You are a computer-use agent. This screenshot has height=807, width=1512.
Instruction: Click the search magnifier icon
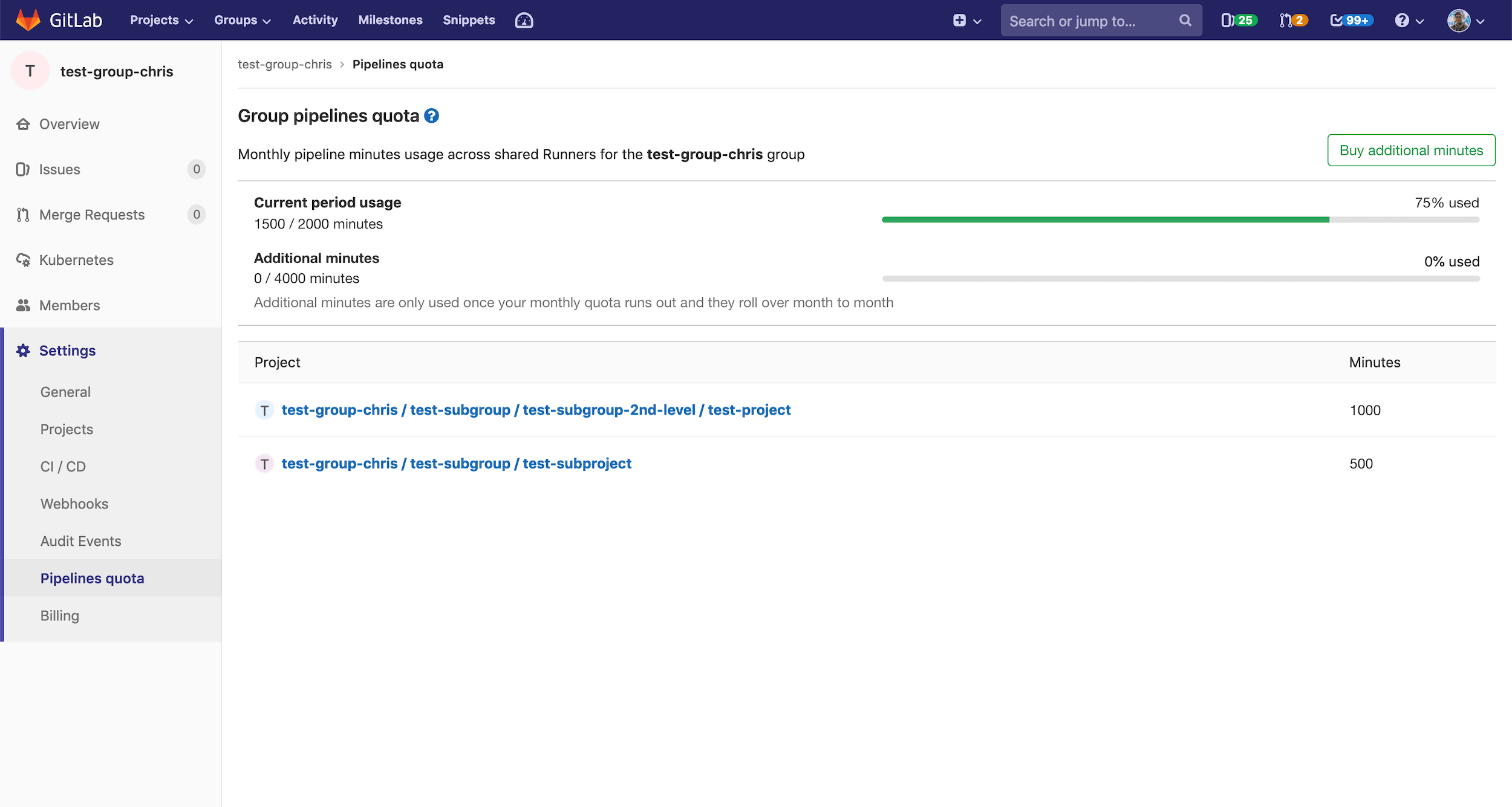point(1185,20)
